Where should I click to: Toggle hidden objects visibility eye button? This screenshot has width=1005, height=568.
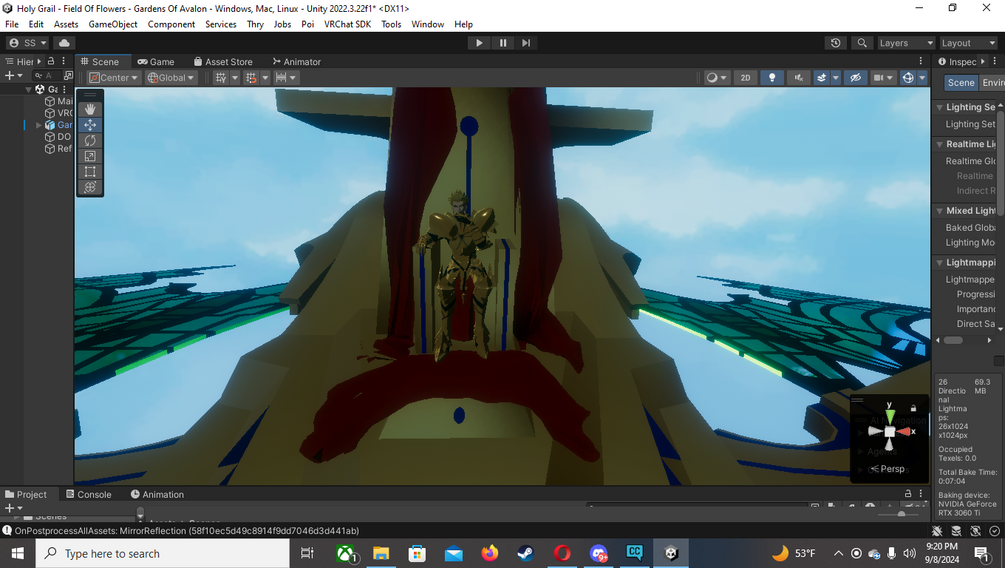pyautogui.click(x=855, y=78)
